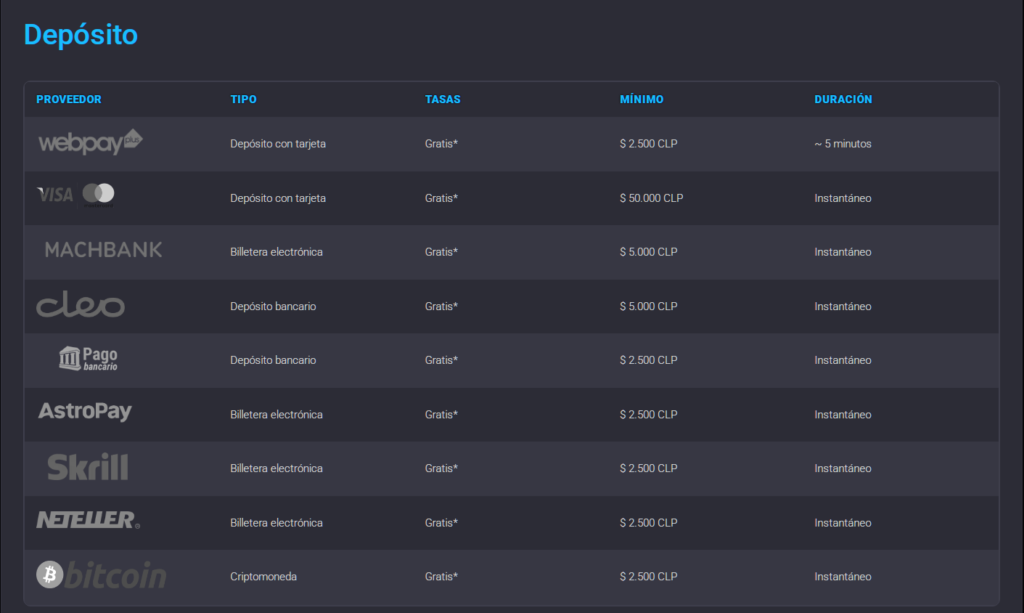Click '$ 2.500 CLP' in Neteller row
The image size is (1024, 613).
coord(648,522)
